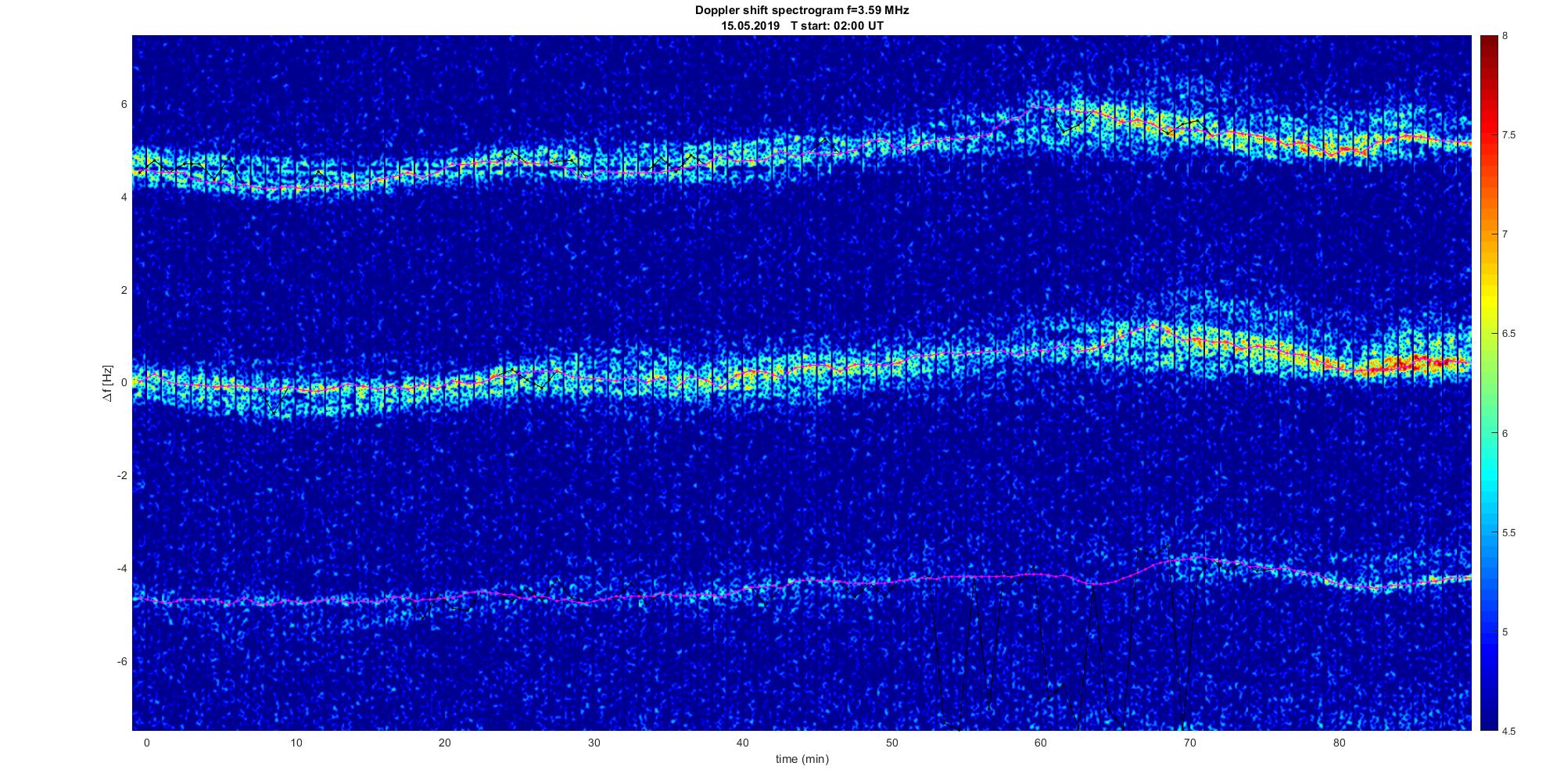The height and width of the screenshot is (784, 1564).
Task: Click the dark red top of the colorbar
Action: [1488, 47]
